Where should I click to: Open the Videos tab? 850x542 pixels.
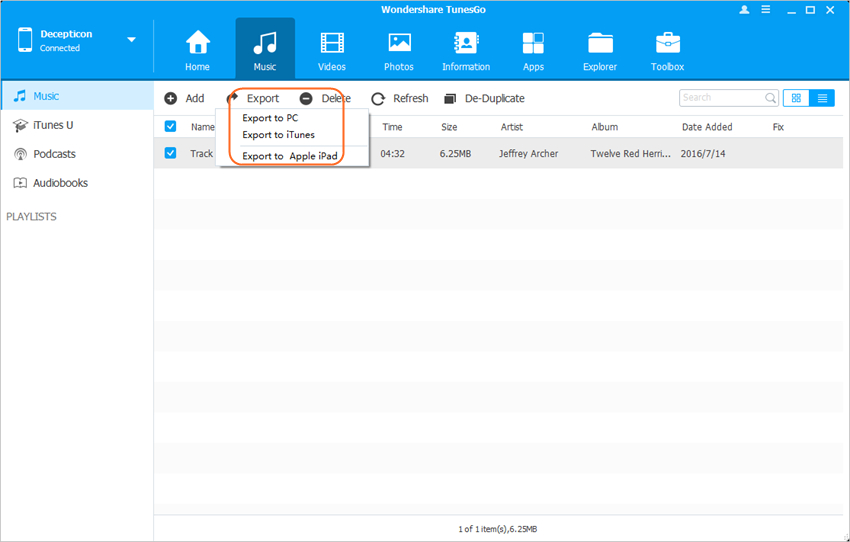pos(332,51)
